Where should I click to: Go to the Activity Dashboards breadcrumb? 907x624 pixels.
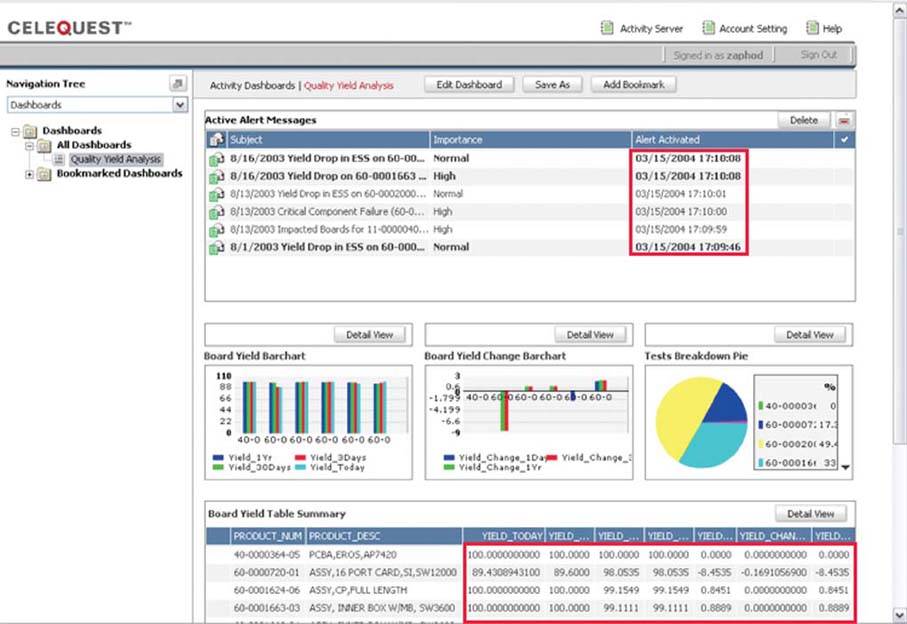[x=252, y=85]
